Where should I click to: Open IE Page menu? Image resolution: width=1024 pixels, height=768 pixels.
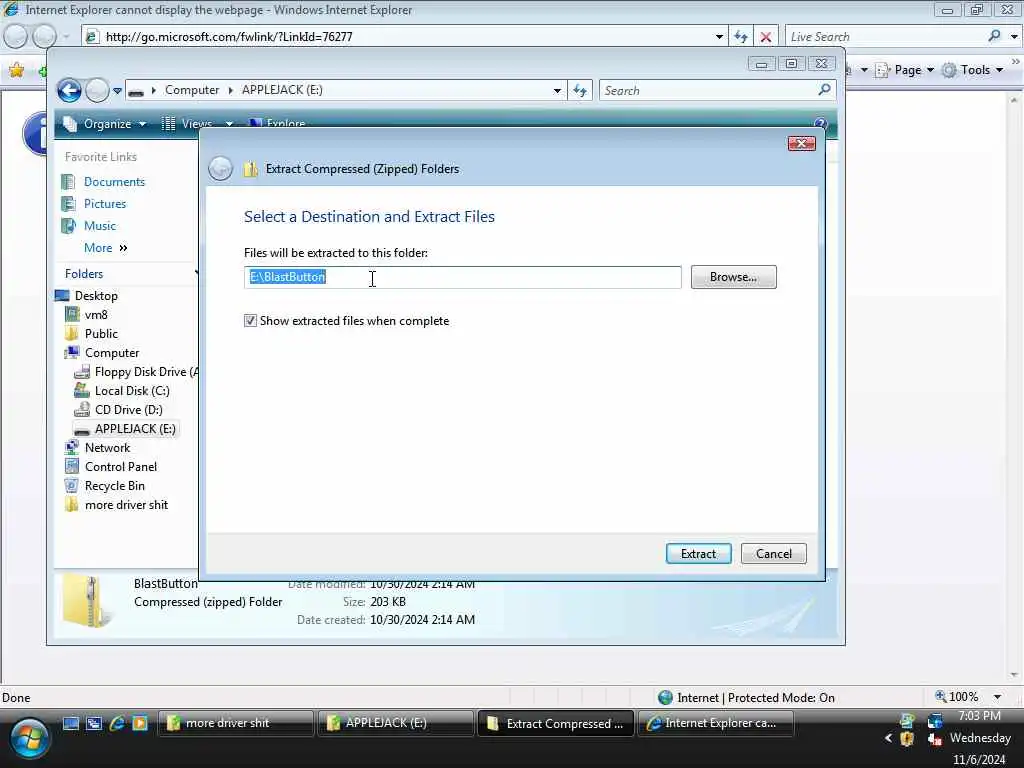pos(904,70)
